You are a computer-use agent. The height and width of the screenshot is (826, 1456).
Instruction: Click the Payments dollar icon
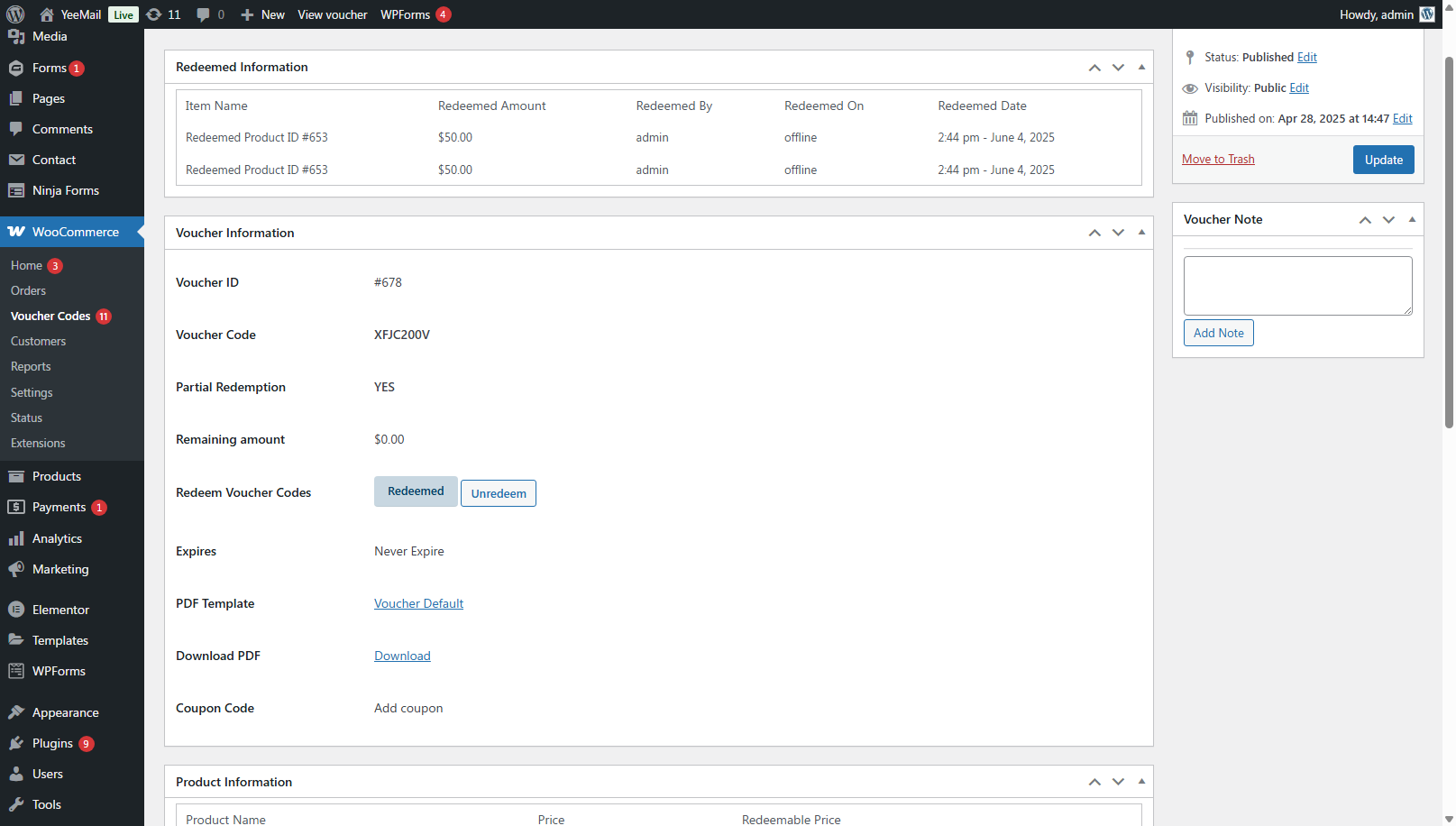point(16,507)
